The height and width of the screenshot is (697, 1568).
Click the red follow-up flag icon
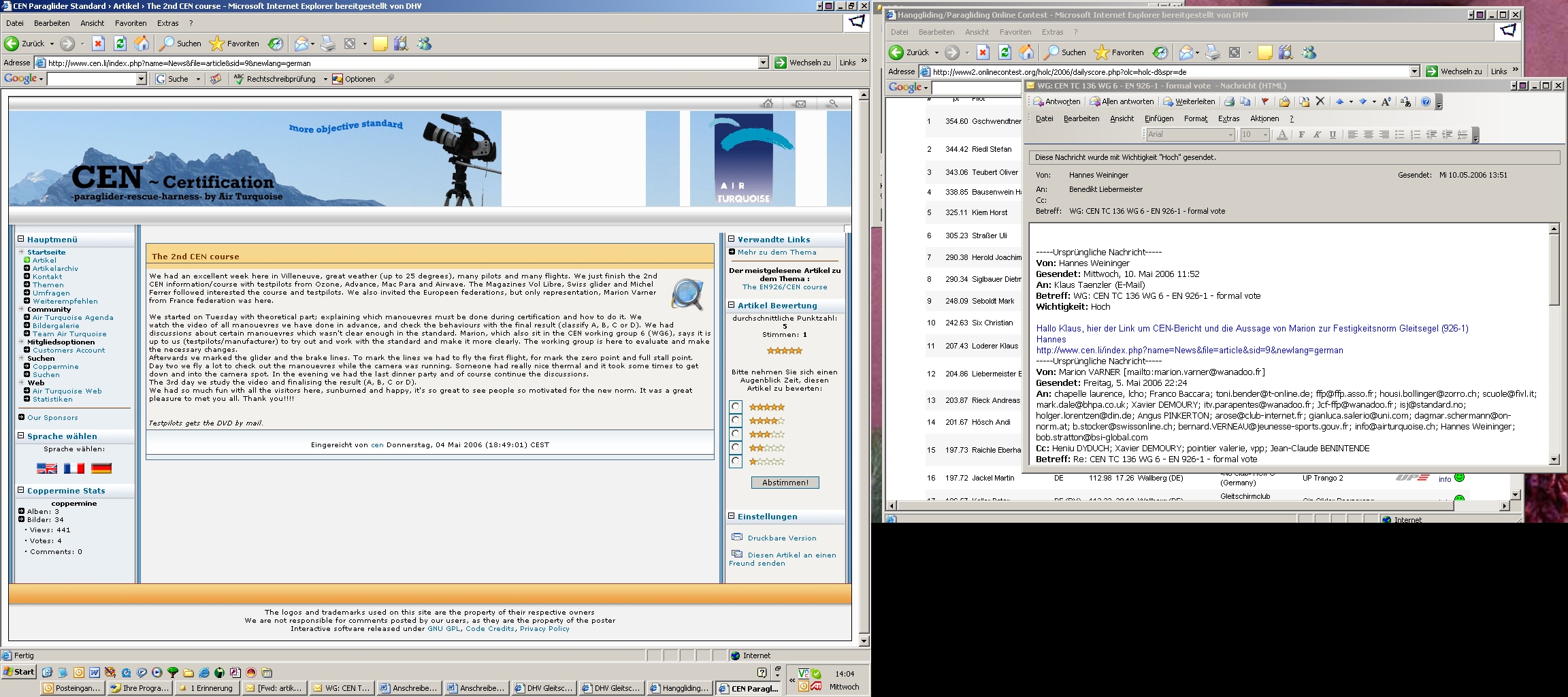tap(1264, 101)
